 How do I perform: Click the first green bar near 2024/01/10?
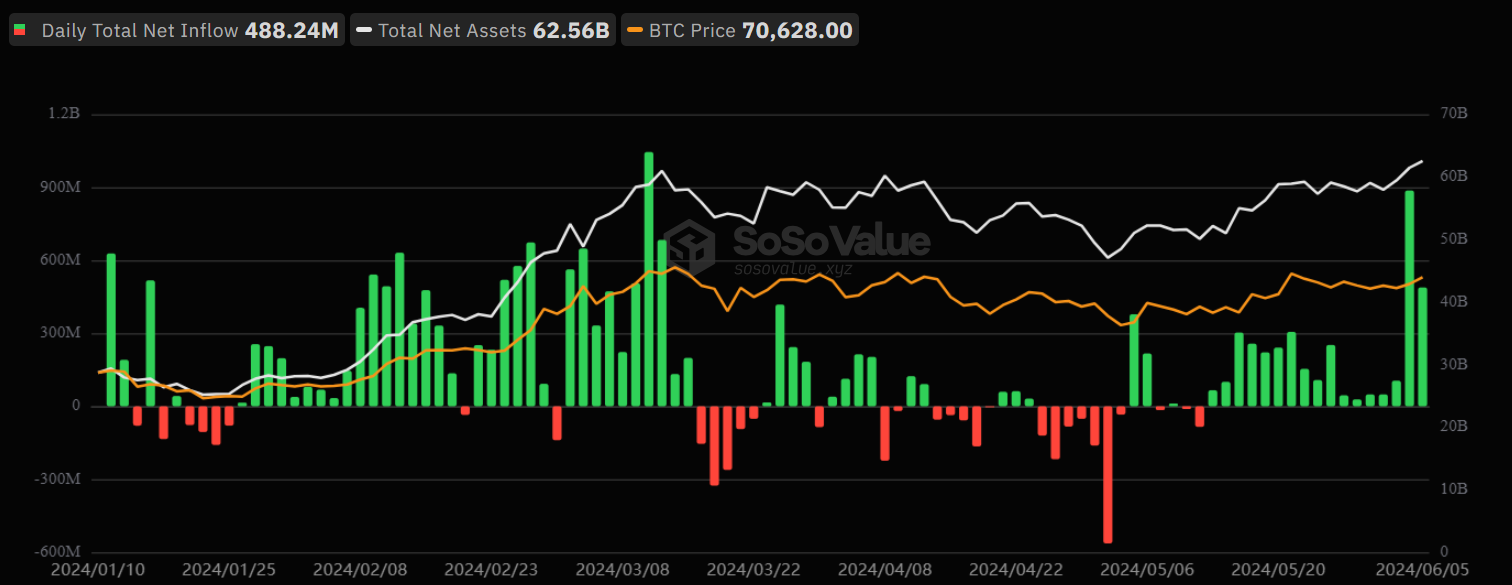click(x=110, y=330)
